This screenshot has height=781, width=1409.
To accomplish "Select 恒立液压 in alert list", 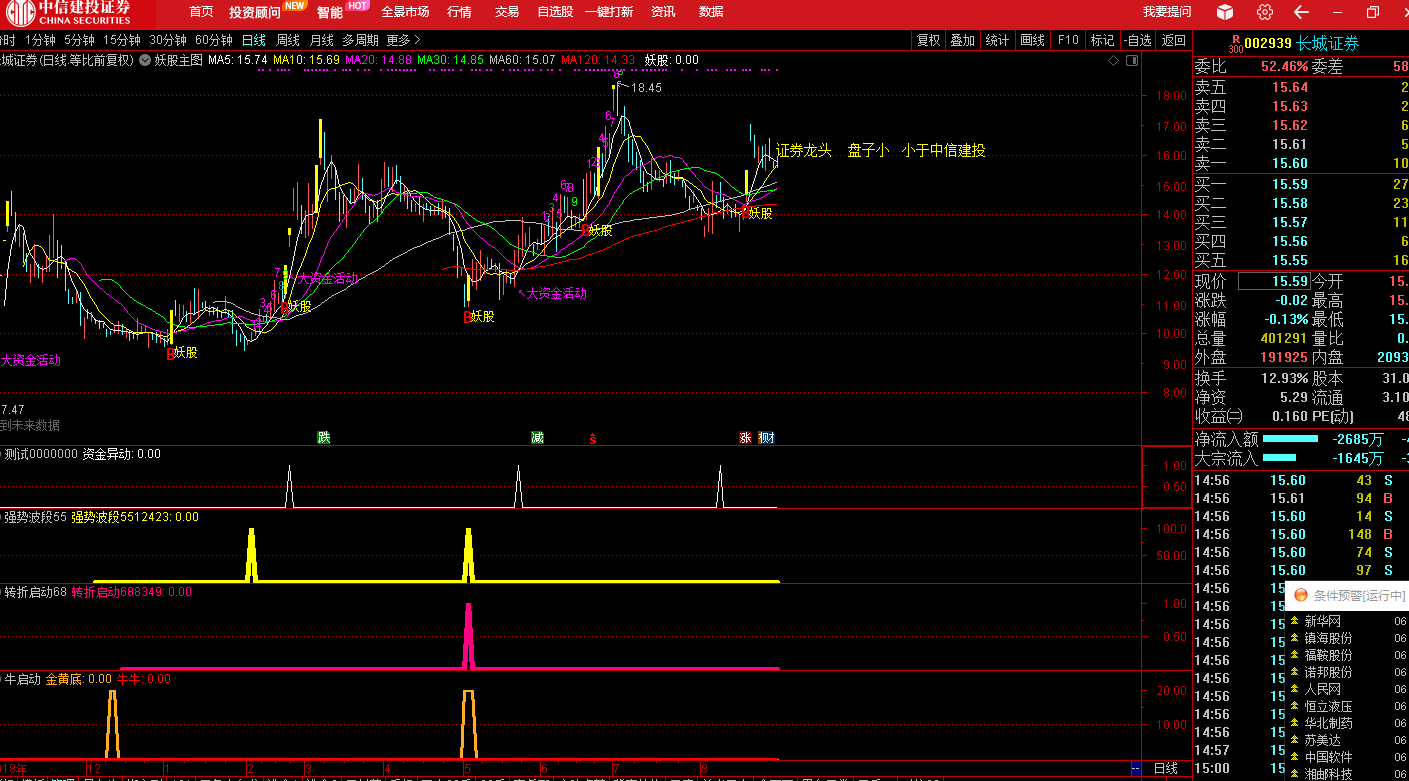I will pos(1328,706).
